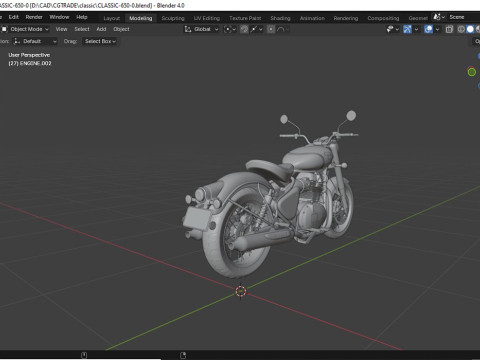Click the 3D cursor at the origin
Screen dimensions: 480x360
point(241,291)
